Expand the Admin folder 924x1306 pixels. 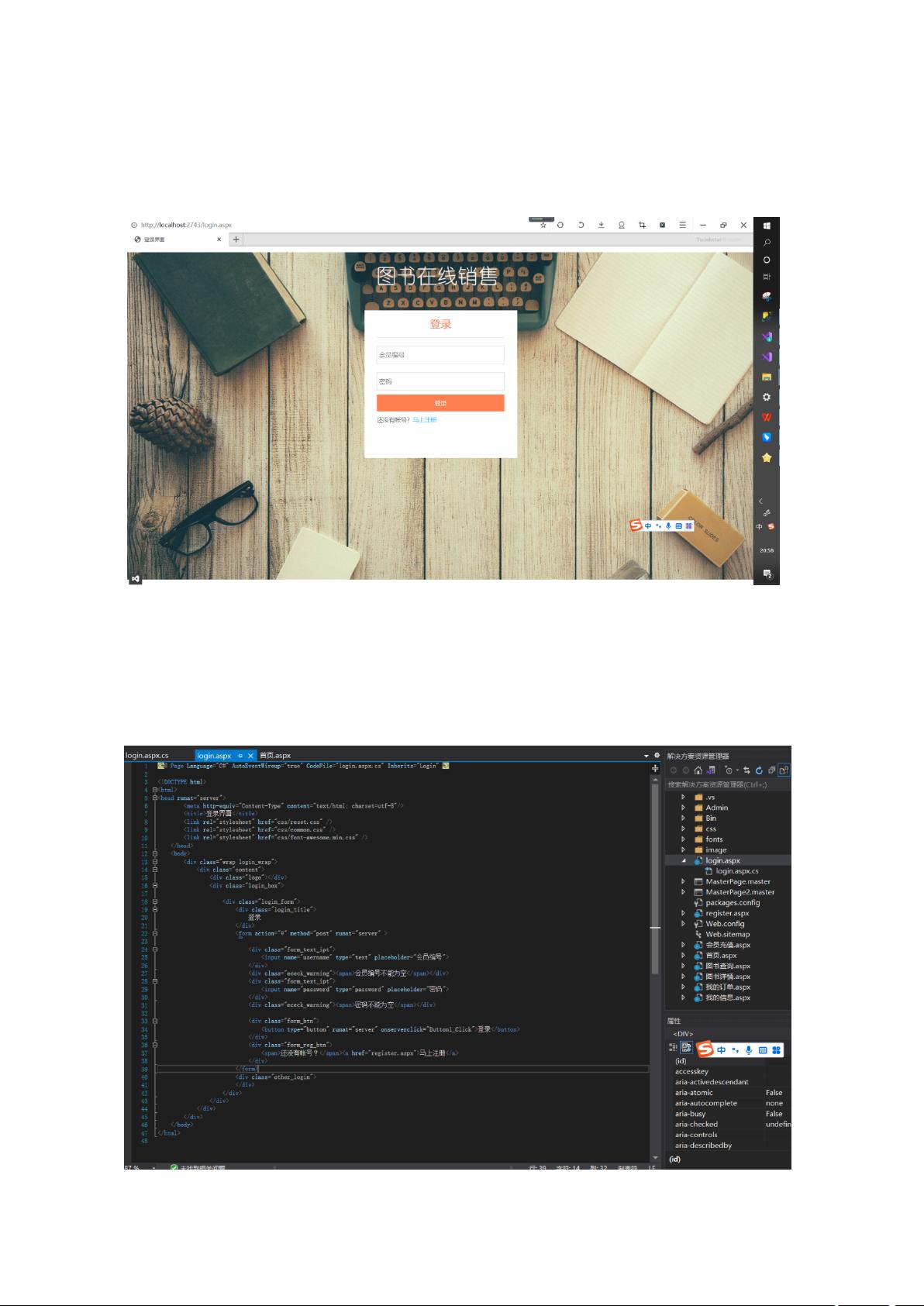coord(683,808)
